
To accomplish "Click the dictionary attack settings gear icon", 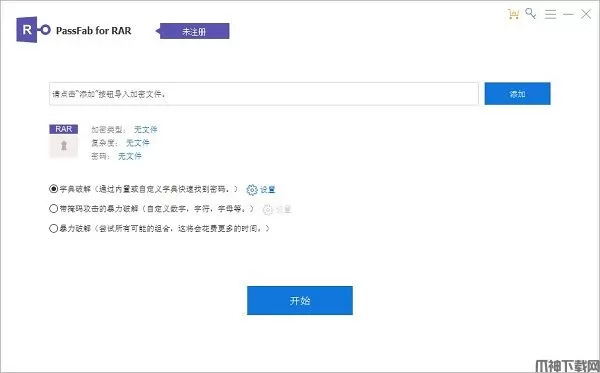I will (x=252, y=190).
